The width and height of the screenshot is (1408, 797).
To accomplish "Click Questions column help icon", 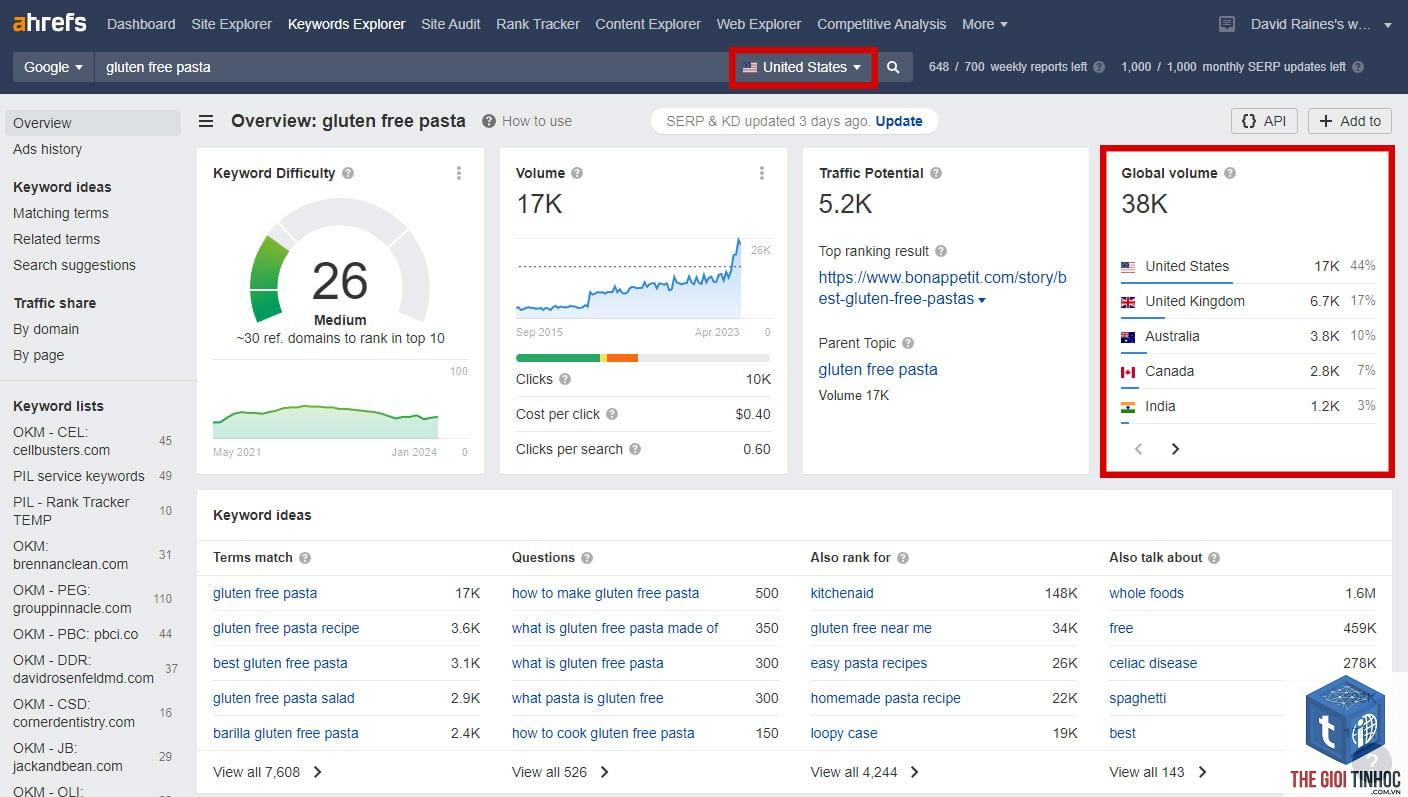I will (x=587, y=558).
